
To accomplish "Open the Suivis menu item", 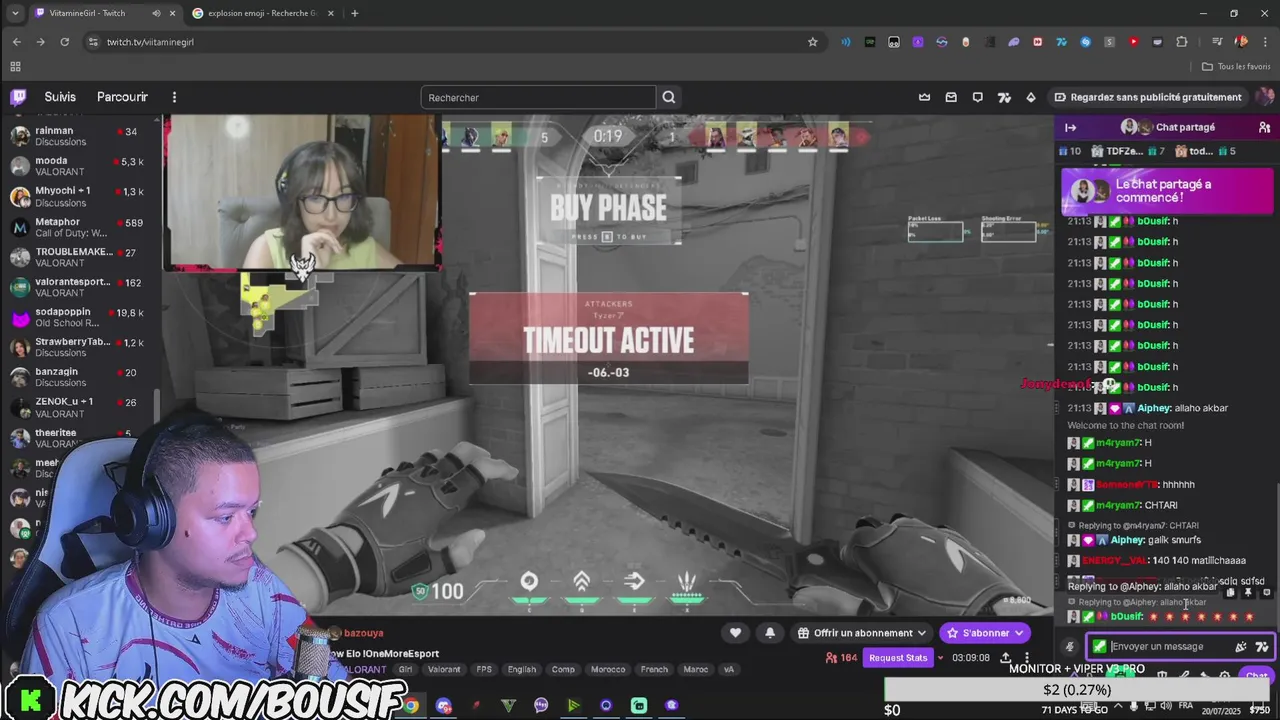I will 60,97.
